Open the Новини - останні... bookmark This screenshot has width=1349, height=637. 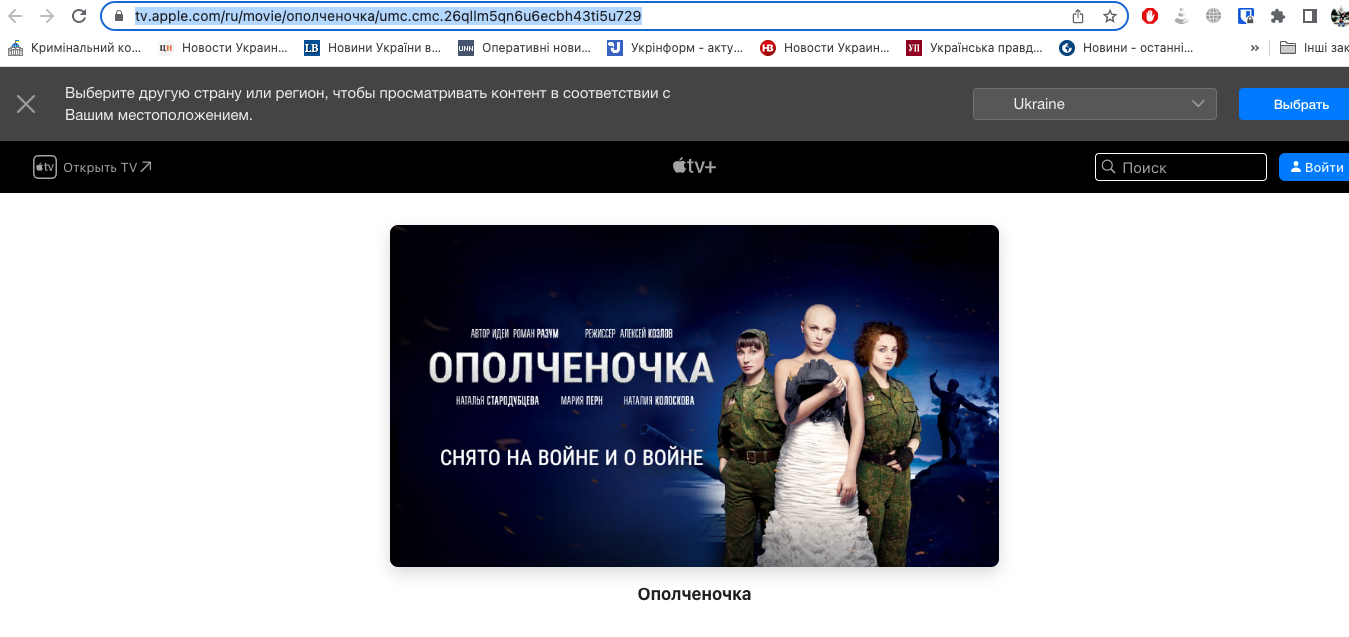pyautogui.click(x=1126, y=47)
